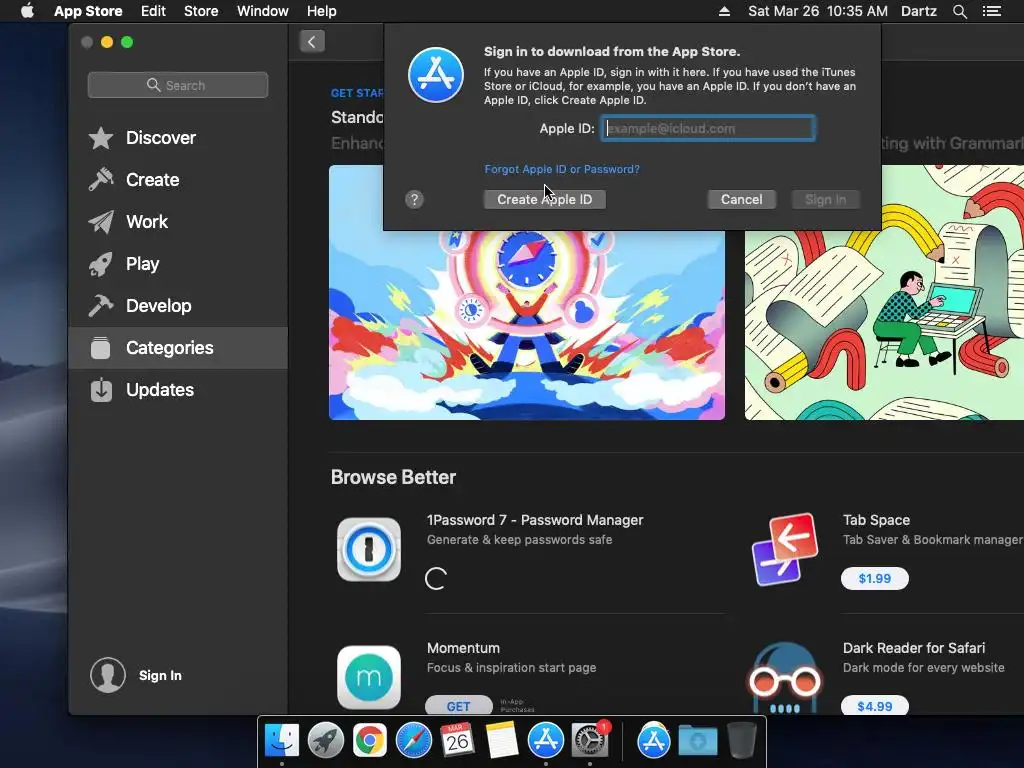Buy Tab Space for $1.99
Viewport: 1024px width, 768px height.
874,578
